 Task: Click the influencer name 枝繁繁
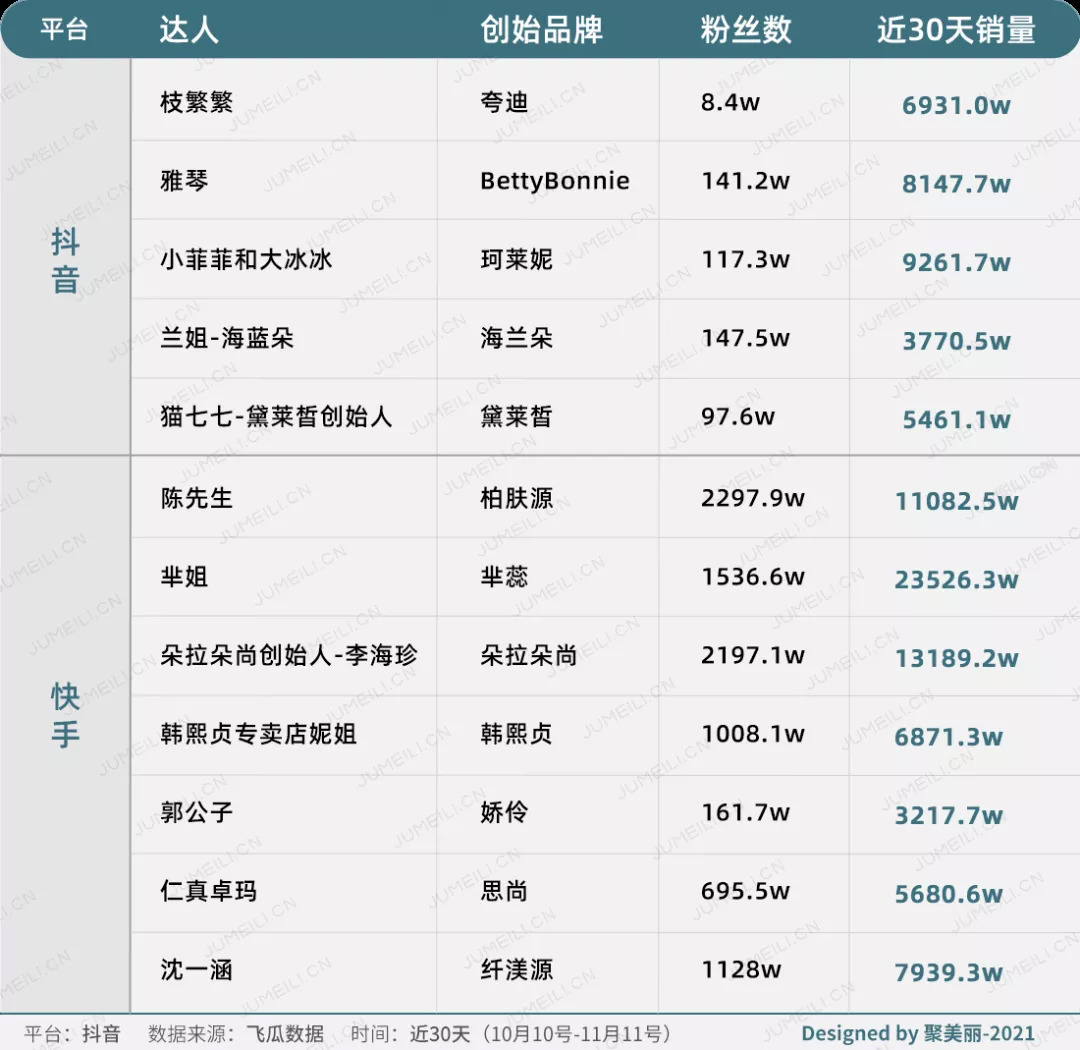pos(196,102)
